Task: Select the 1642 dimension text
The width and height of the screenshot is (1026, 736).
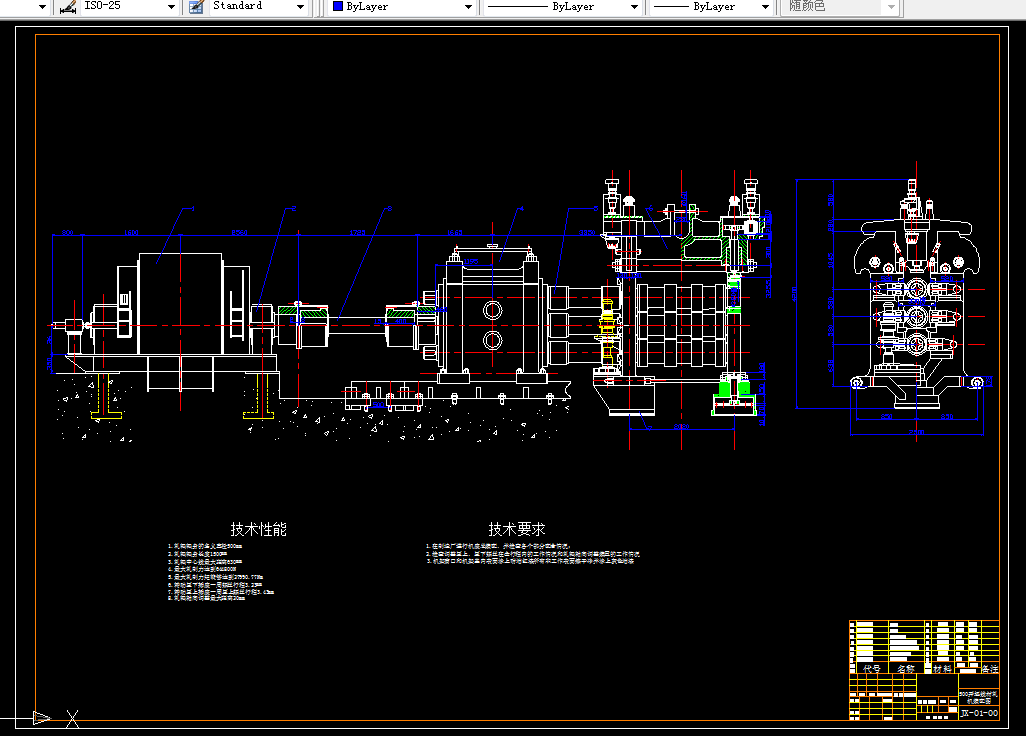Action: click(454, 233)
